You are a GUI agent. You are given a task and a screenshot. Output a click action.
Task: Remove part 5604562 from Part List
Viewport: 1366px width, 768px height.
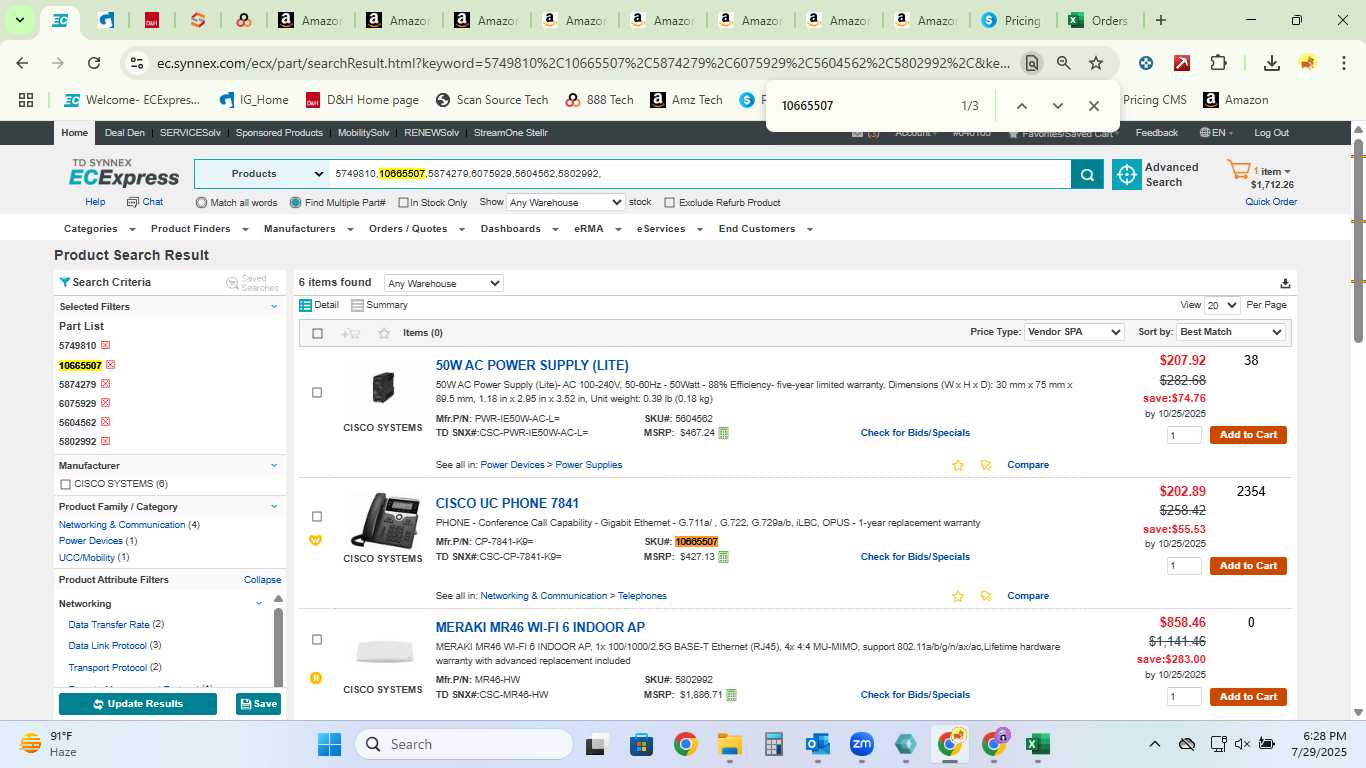pos(105,422)
